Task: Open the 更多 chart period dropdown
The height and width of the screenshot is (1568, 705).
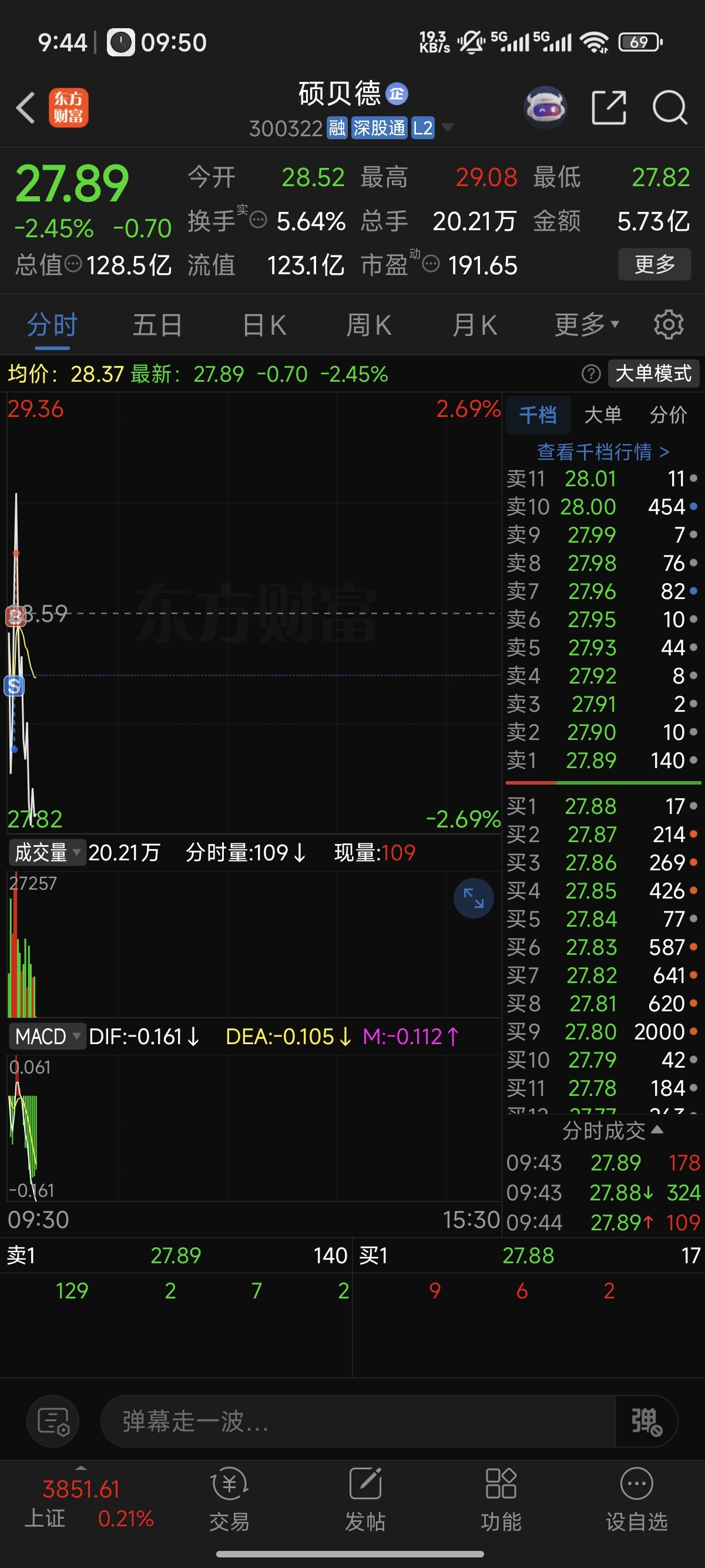Action: 586,324
